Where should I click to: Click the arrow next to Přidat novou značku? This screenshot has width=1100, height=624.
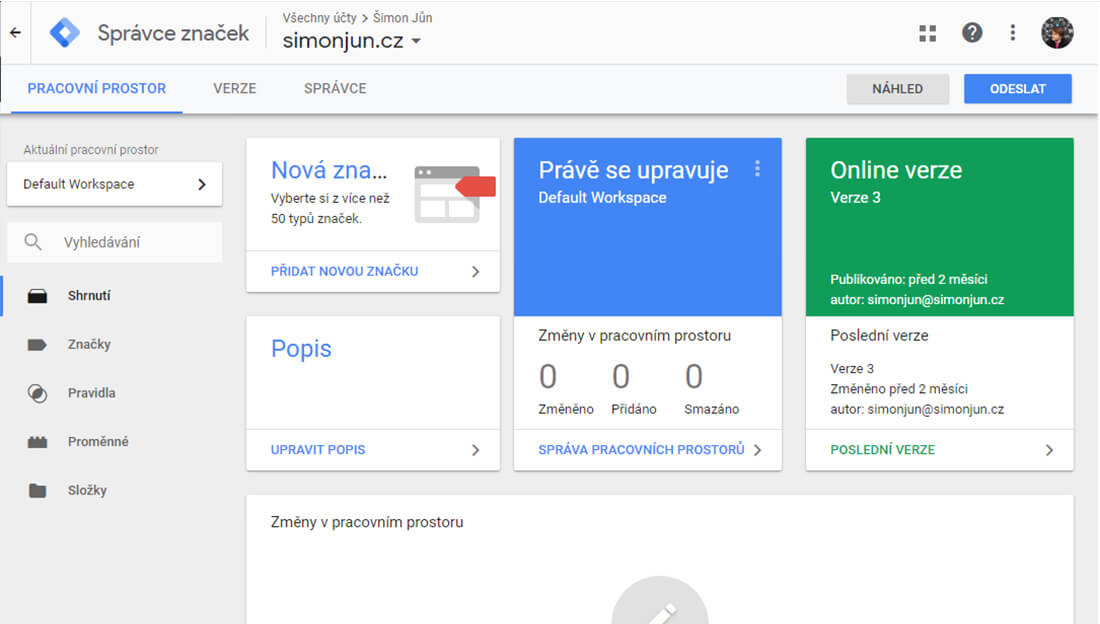(476, 272)
